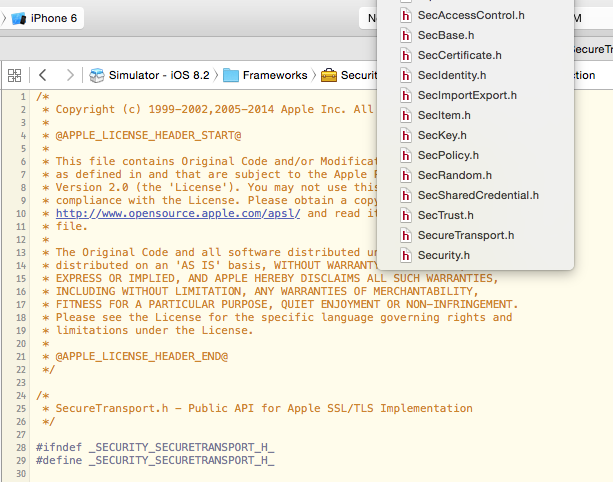Go back with the left arrow
This screenshot has width=613, height=482.
click(x=43, y=75)
